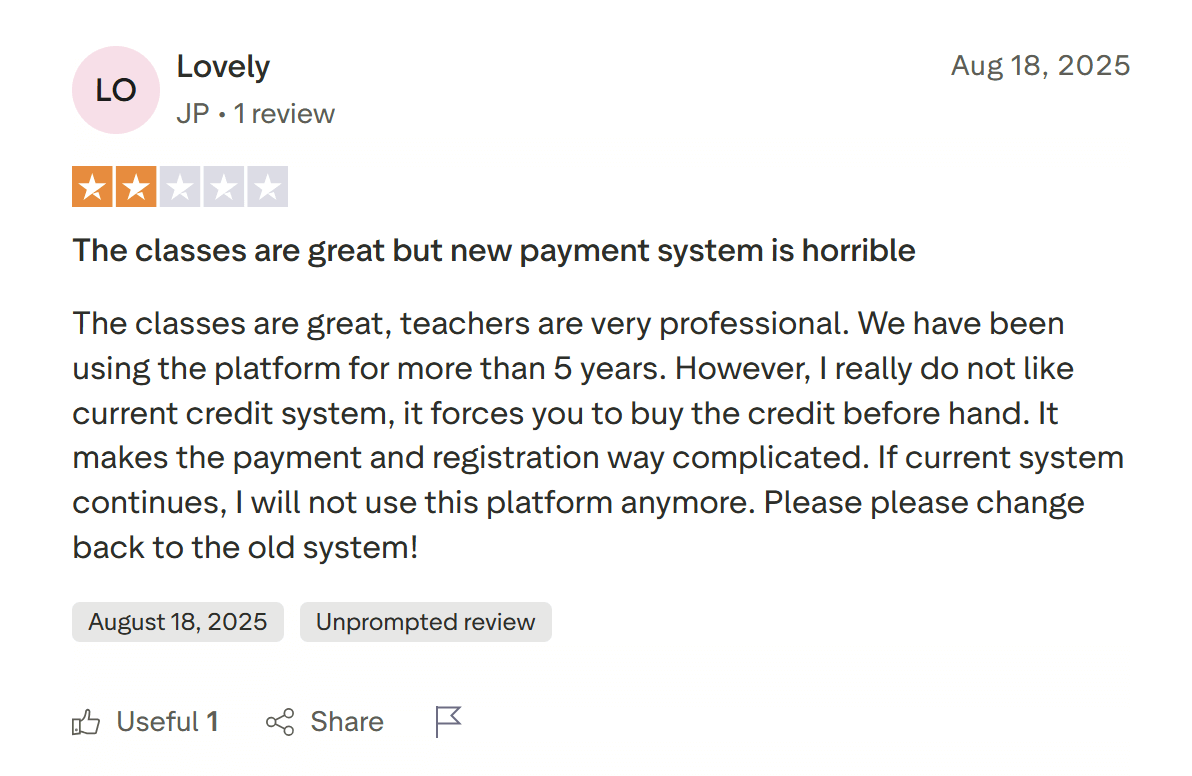Click the JP country label

point(192,114)
